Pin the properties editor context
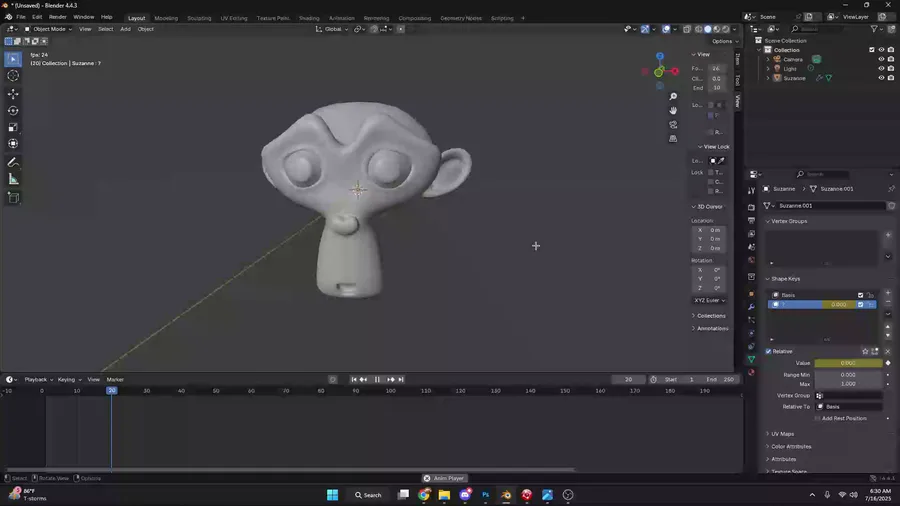The image size is (900, 506). coord(891,189)
